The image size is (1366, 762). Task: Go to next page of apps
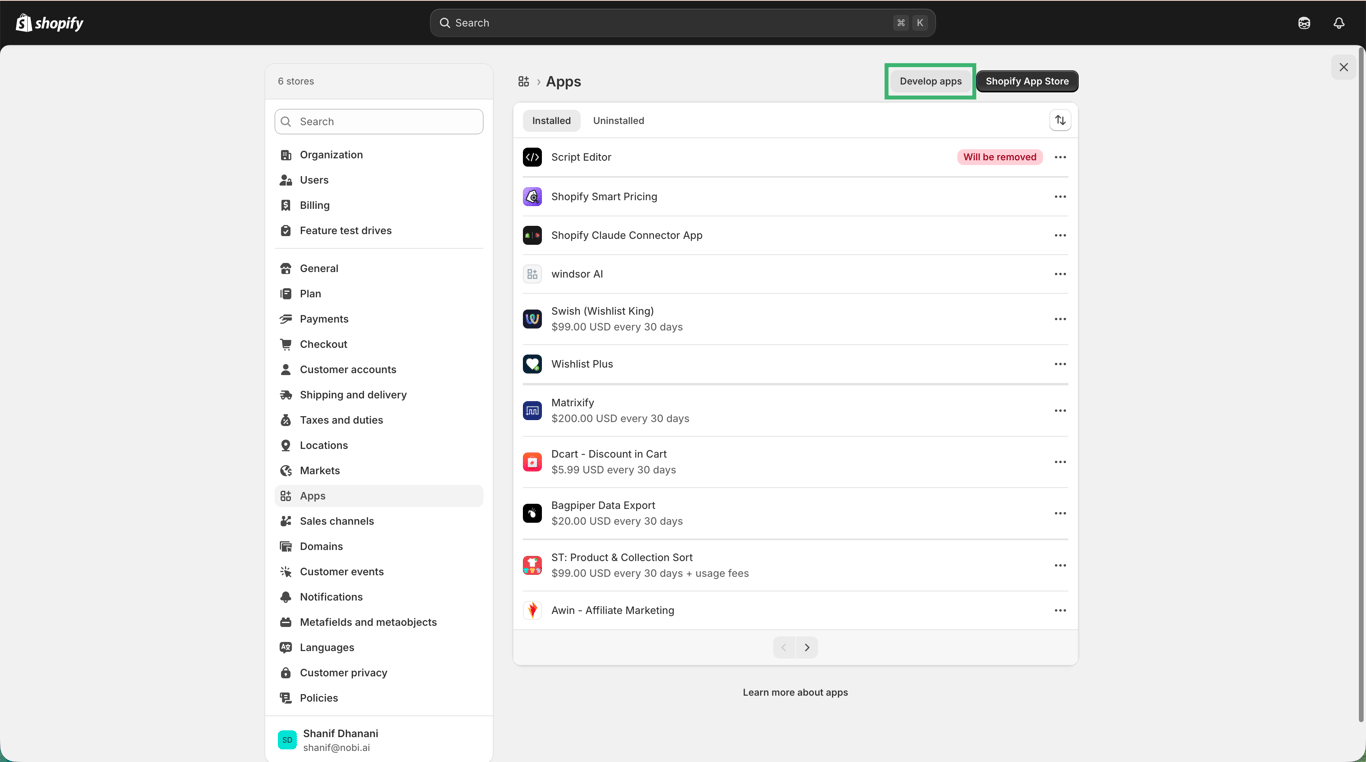(807, 648)
